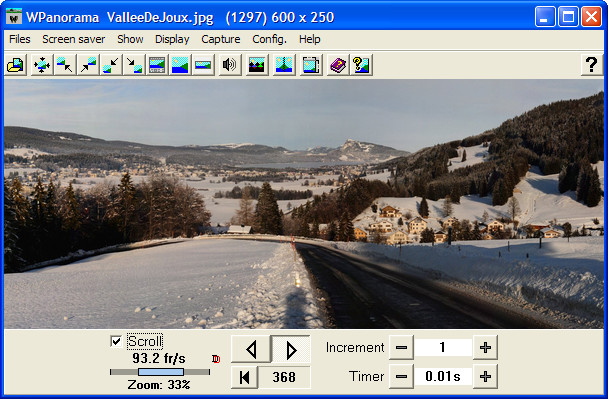608x399 pixels.
Task: Open the Screen saver menu
Action: click(x=74, y=39)
